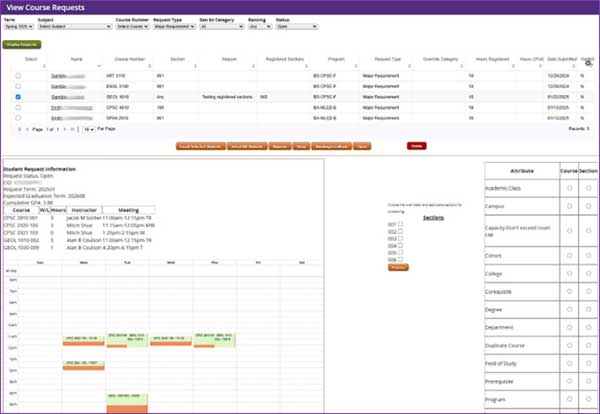
Task: Click the orange Deny button
Action: click(x=302, y=146)
